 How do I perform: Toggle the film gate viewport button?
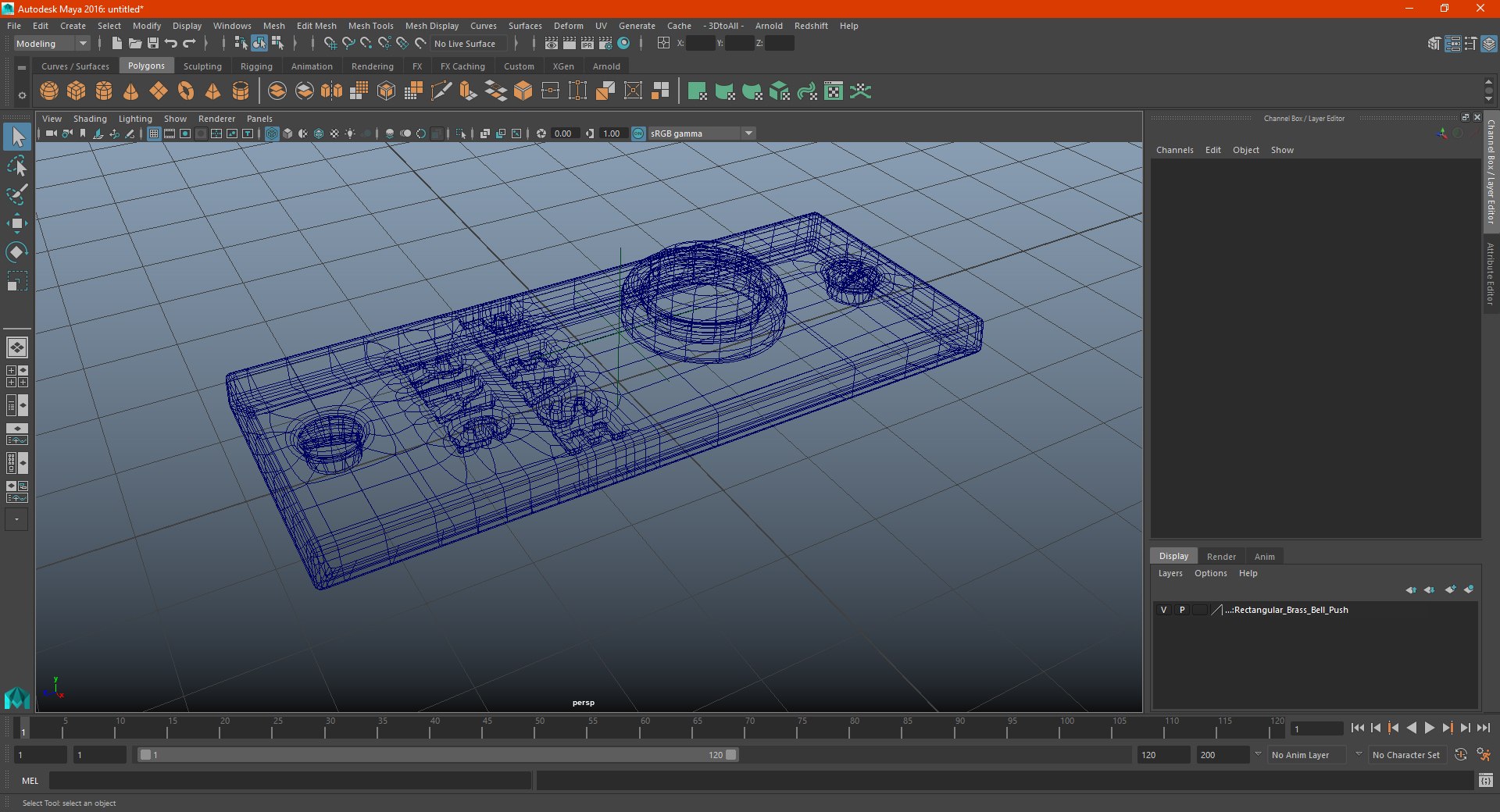click(x=170, y=134)
